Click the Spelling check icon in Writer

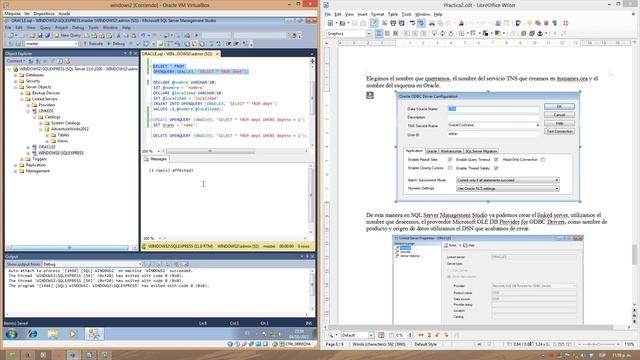click(x=413, y=23)
